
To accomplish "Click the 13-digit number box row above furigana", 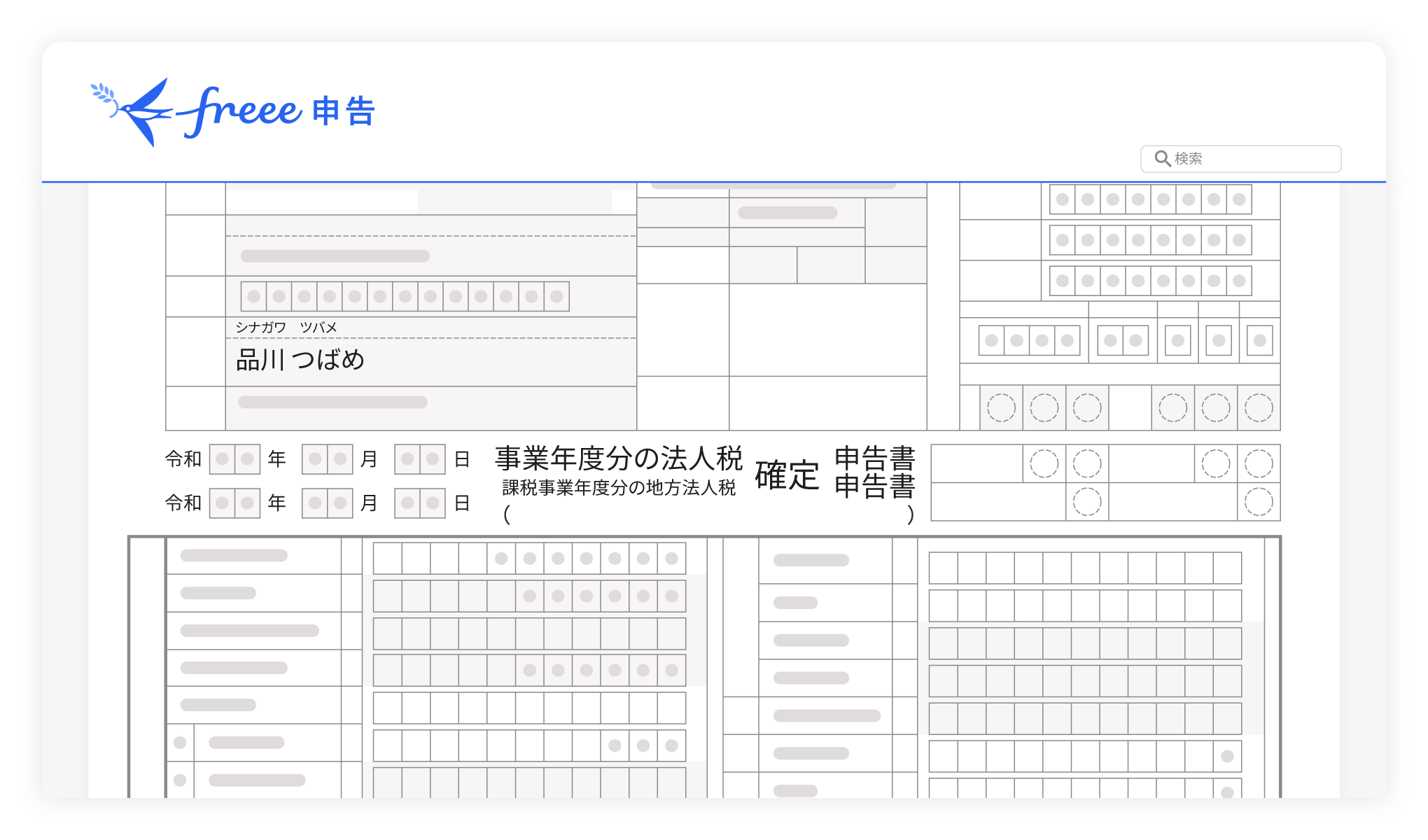I will [x=405, y=296].
